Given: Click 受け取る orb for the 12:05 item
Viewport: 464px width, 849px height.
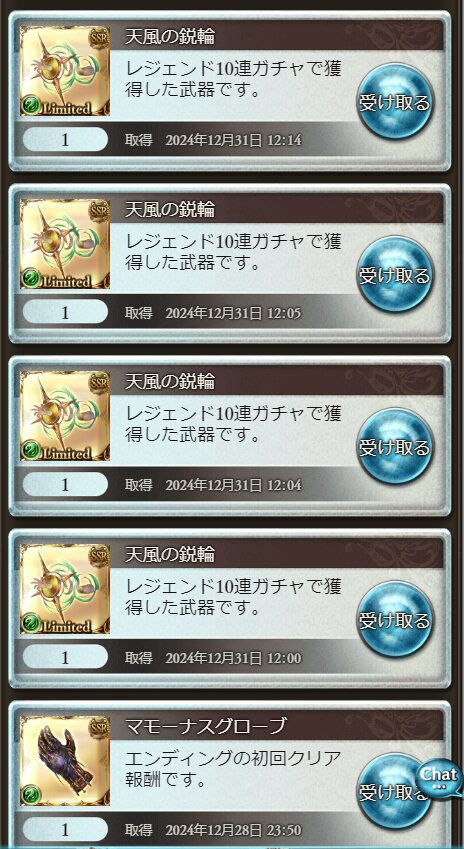Looking at the screenshot, I should click(395, 274).
